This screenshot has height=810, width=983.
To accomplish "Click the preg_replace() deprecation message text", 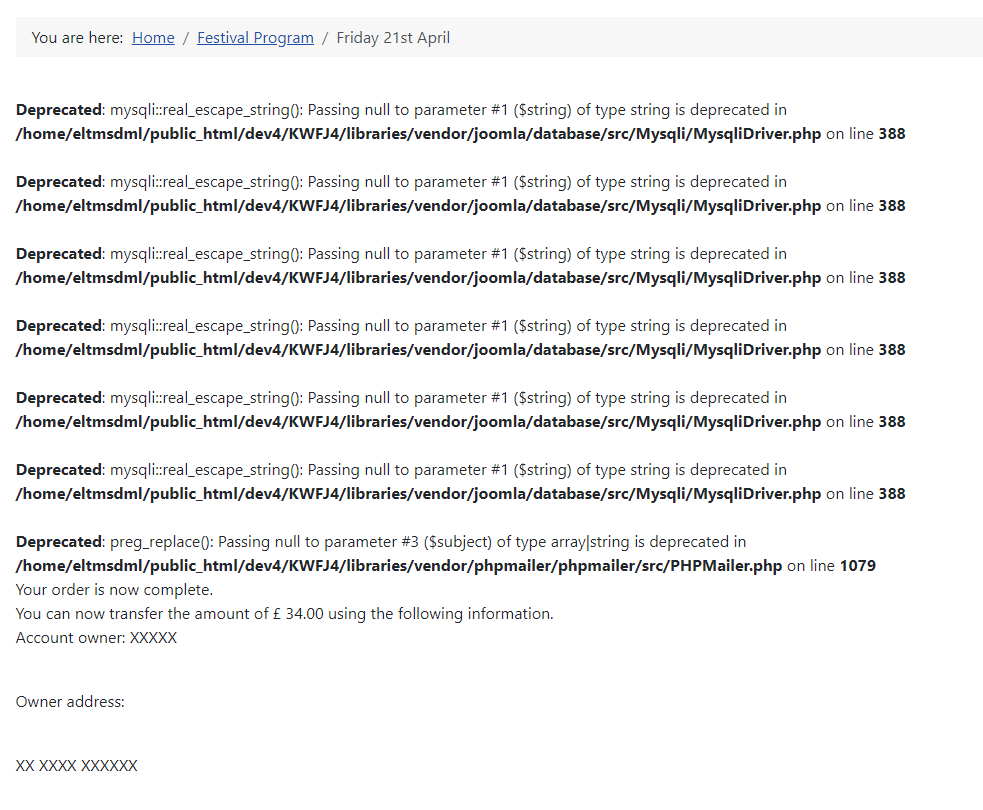I will 428,542.
